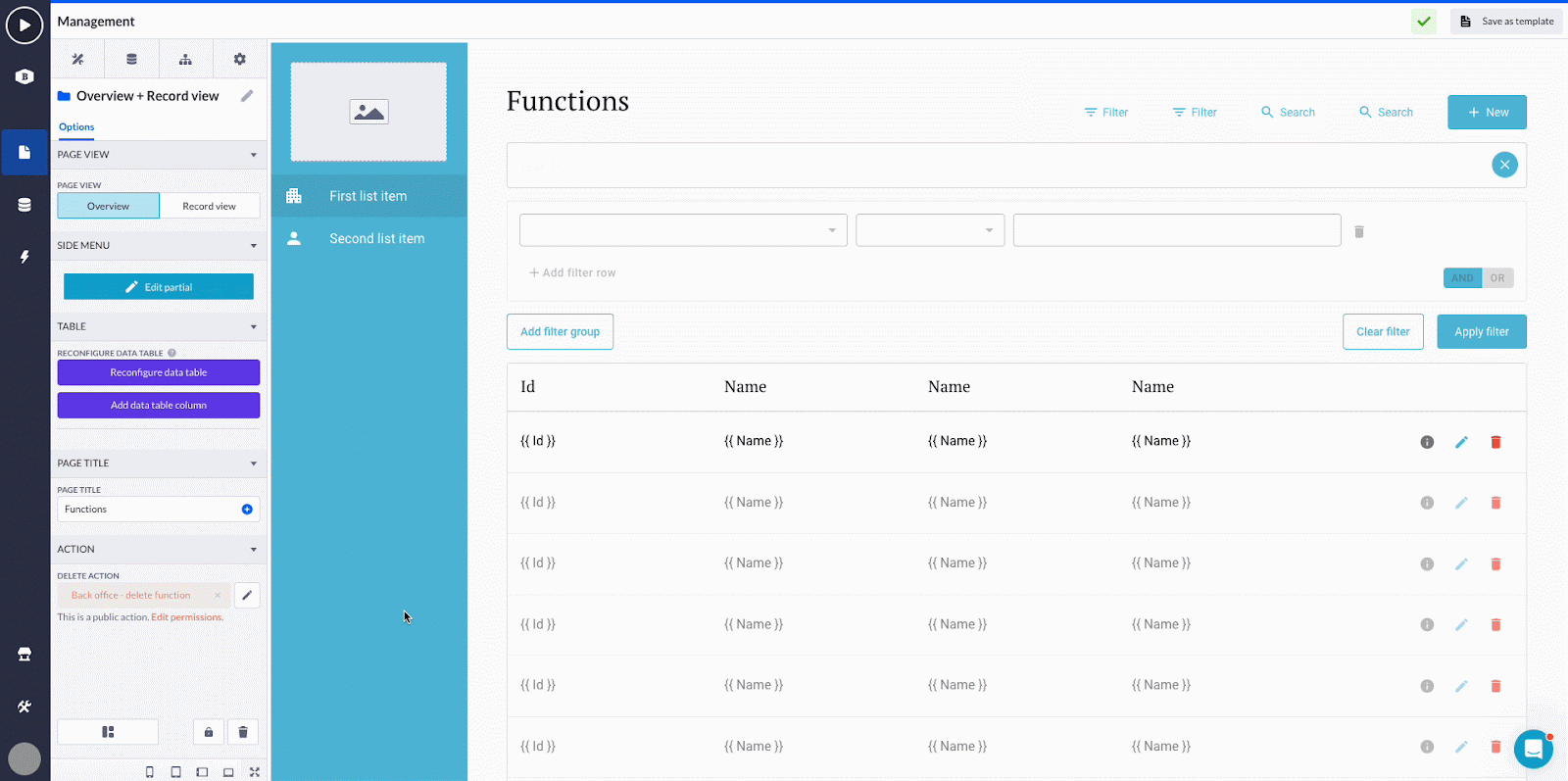Click the pencil beside Overview + Record view
The image size is (1568, 781).
coord(247,96)
